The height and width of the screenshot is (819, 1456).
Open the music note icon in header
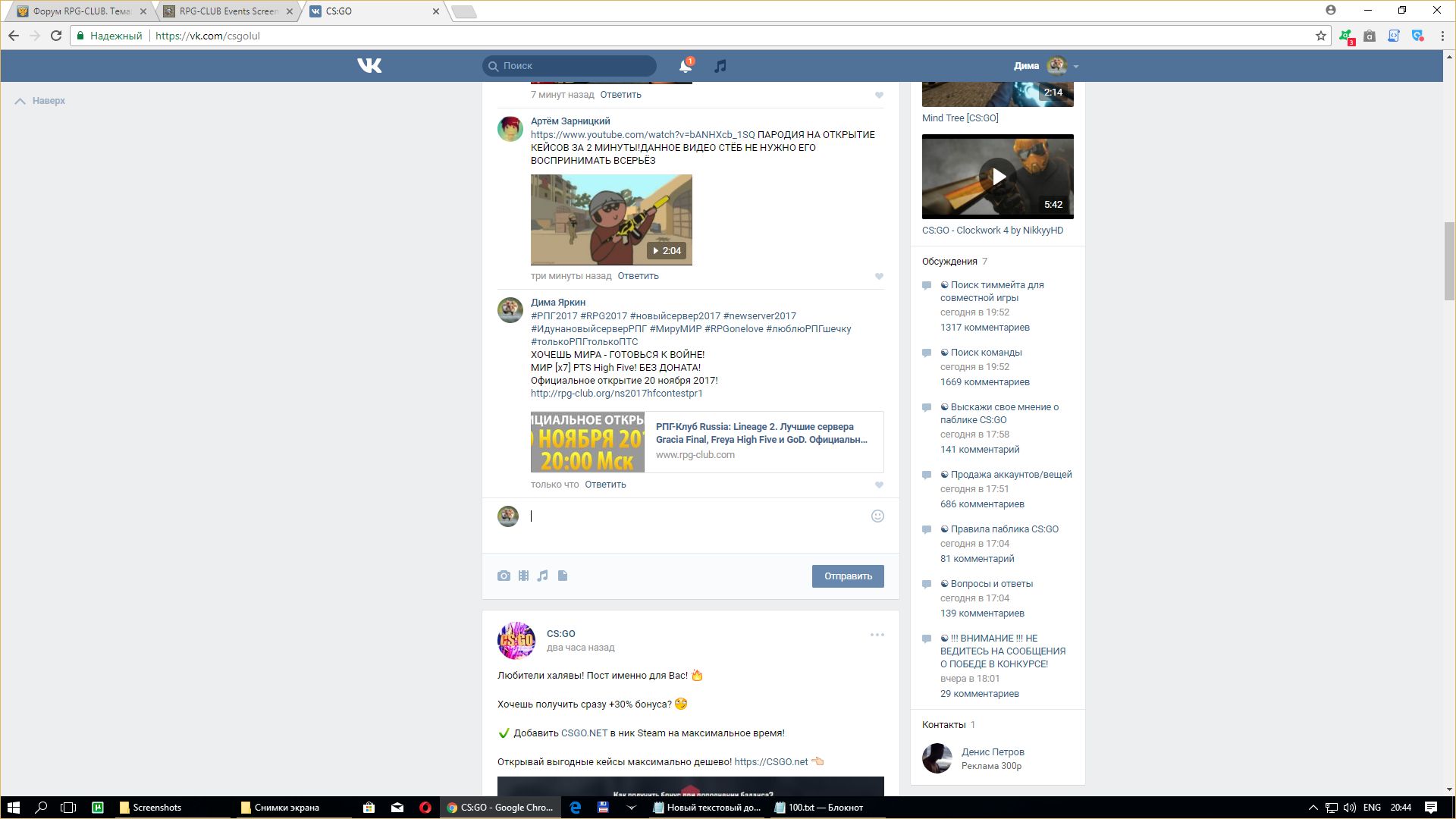coord(720,66)
